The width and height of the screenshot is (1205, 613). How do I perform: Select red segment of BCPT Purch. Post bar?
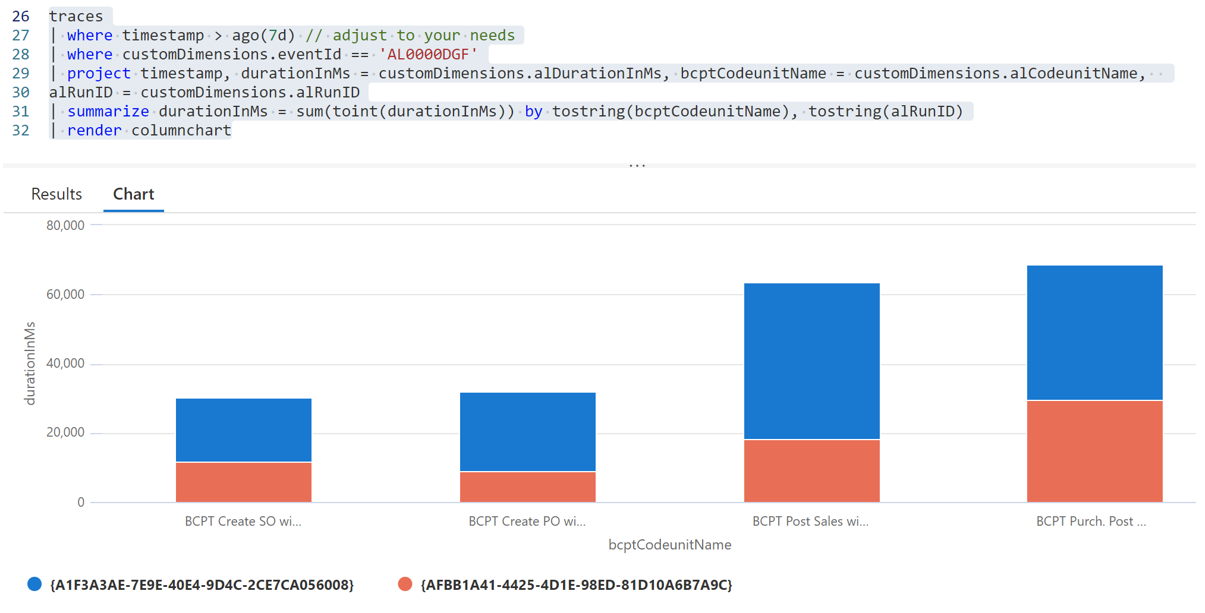pyautogui.click(x=1094, y=451)
